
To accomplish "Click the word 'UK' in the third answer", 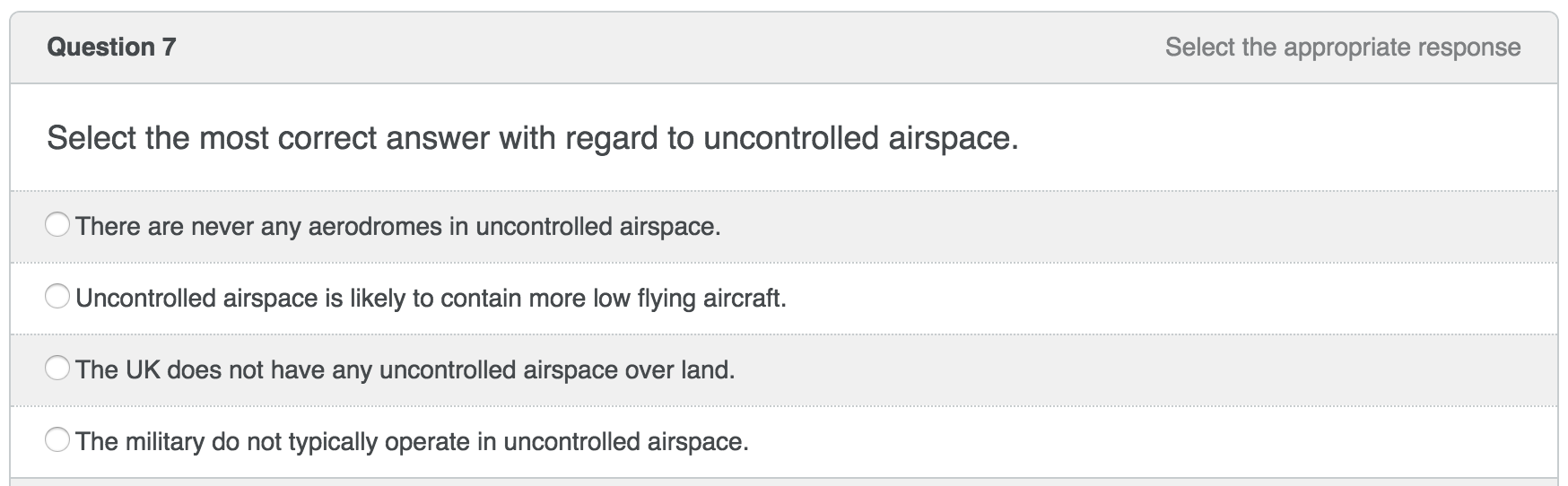I will click(142, 369).
